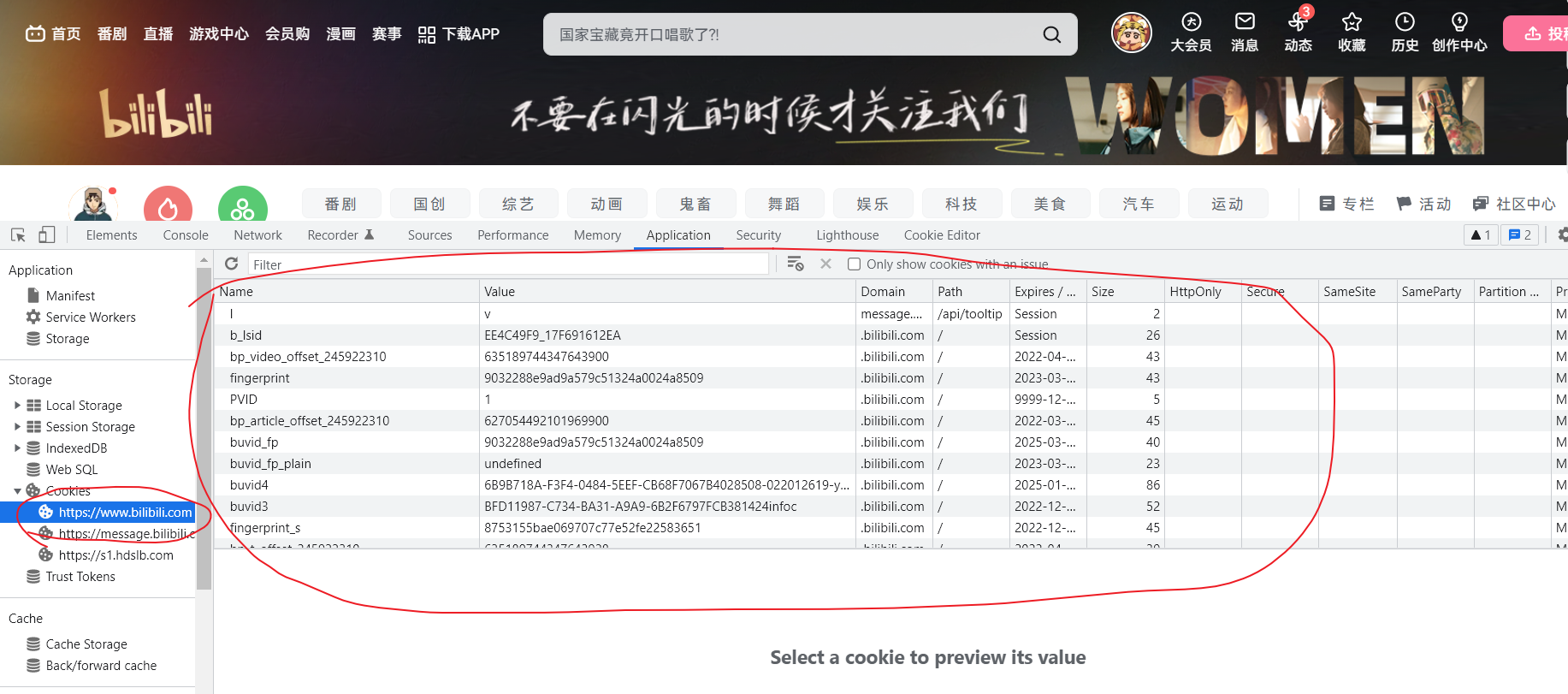Image resolution: width=1568 pixels, height=694 pixels.
Task: Click the bilibili logo
Action: (x=156, y=113)
